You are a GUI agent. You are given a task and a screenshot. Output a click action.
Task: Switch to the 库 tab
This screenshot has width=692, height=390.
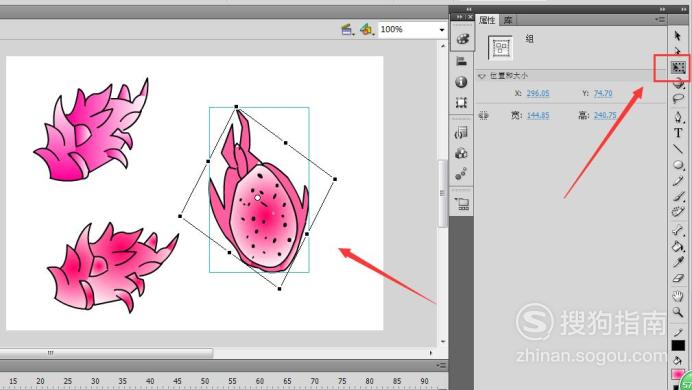(508, 20)
